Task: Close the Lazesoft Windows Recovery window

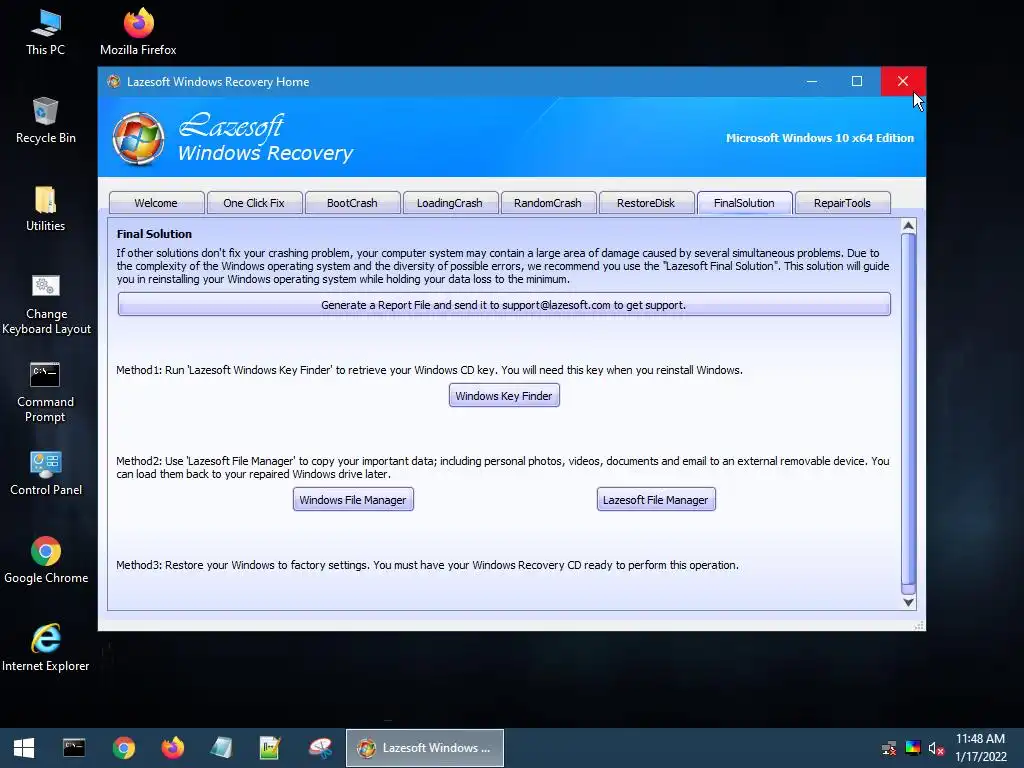Action: click(x=903, y=82)
